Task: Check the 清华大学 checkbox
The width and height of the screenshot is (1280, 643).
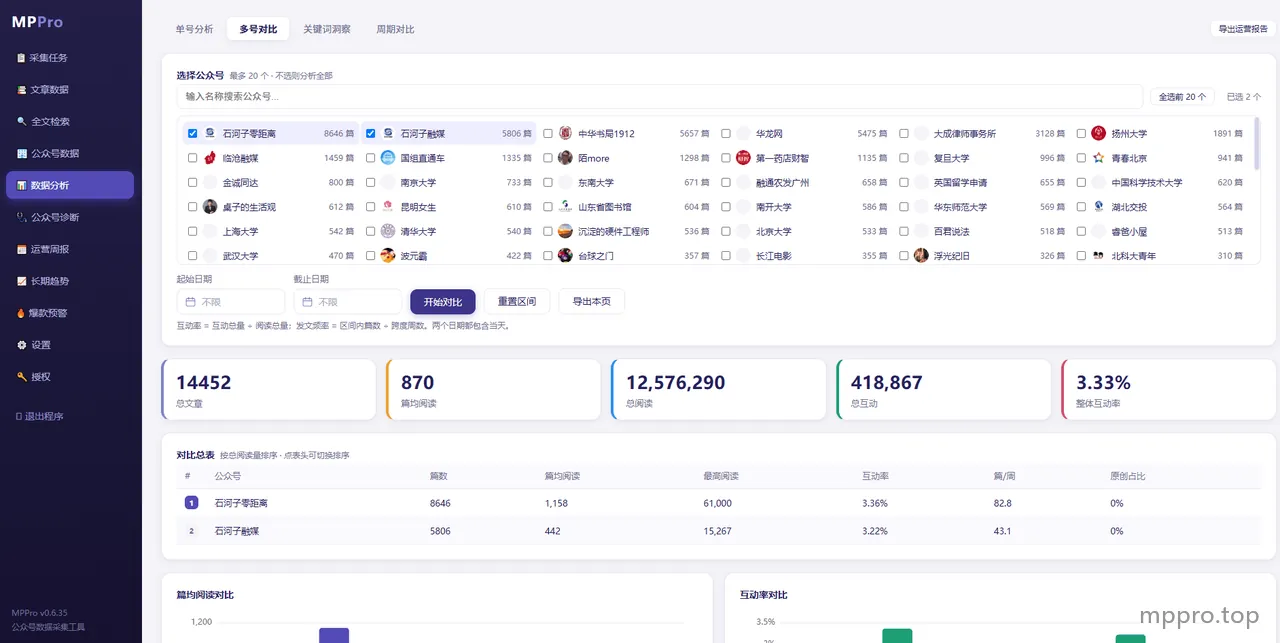Action: pyautogui.click(x=370, y=231)
